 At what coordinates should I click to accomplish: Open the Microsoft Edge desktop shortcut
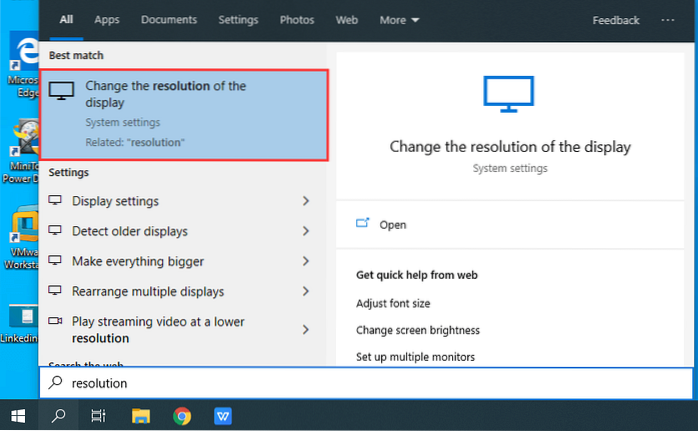pos(20,55)
